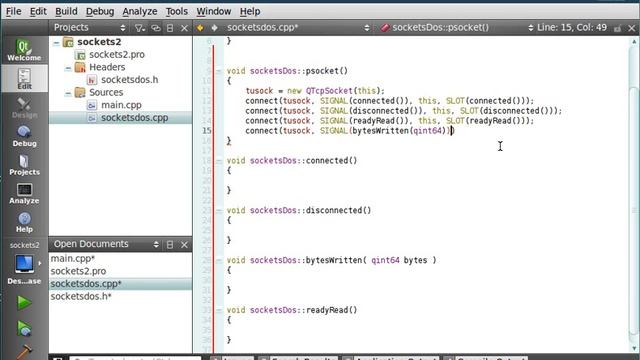
Task: Build the project with hammer icon
Action: tap(24, 352)
